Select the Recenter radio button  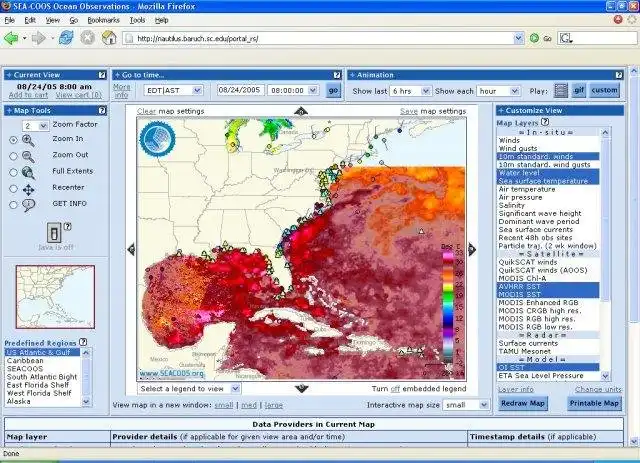(x=13, y=189)
